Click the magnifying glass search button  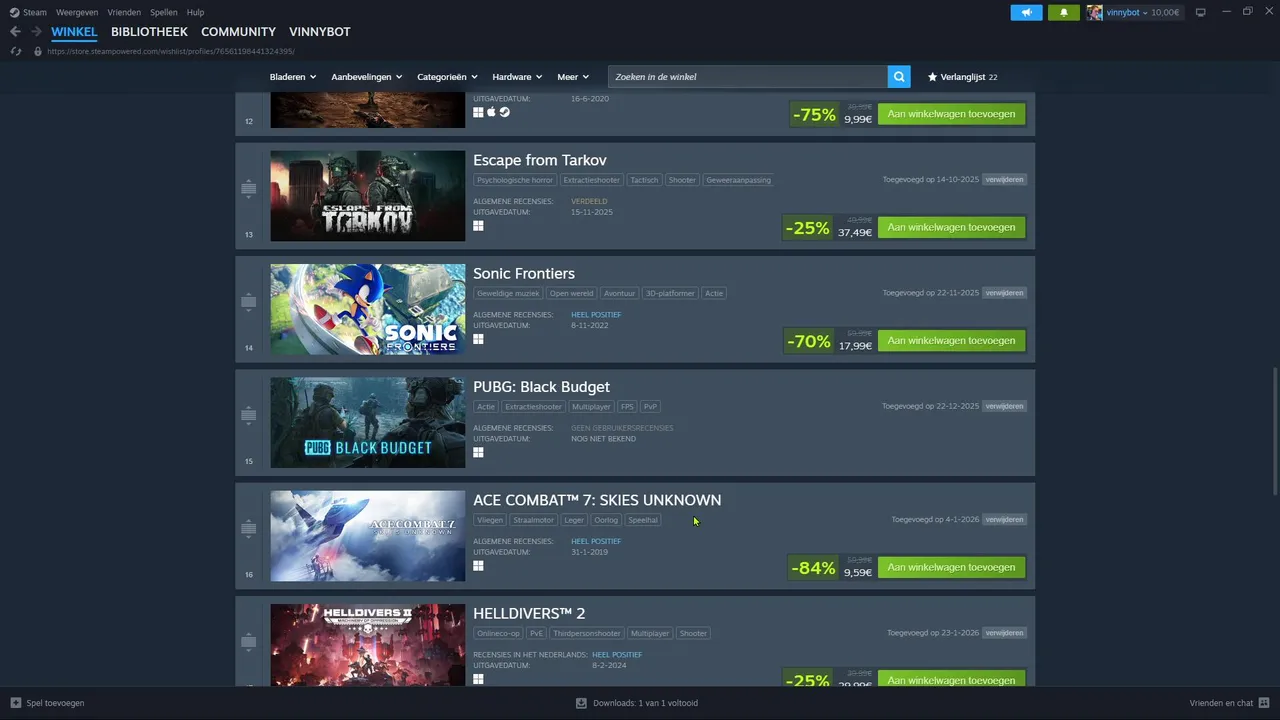point(900,77)
